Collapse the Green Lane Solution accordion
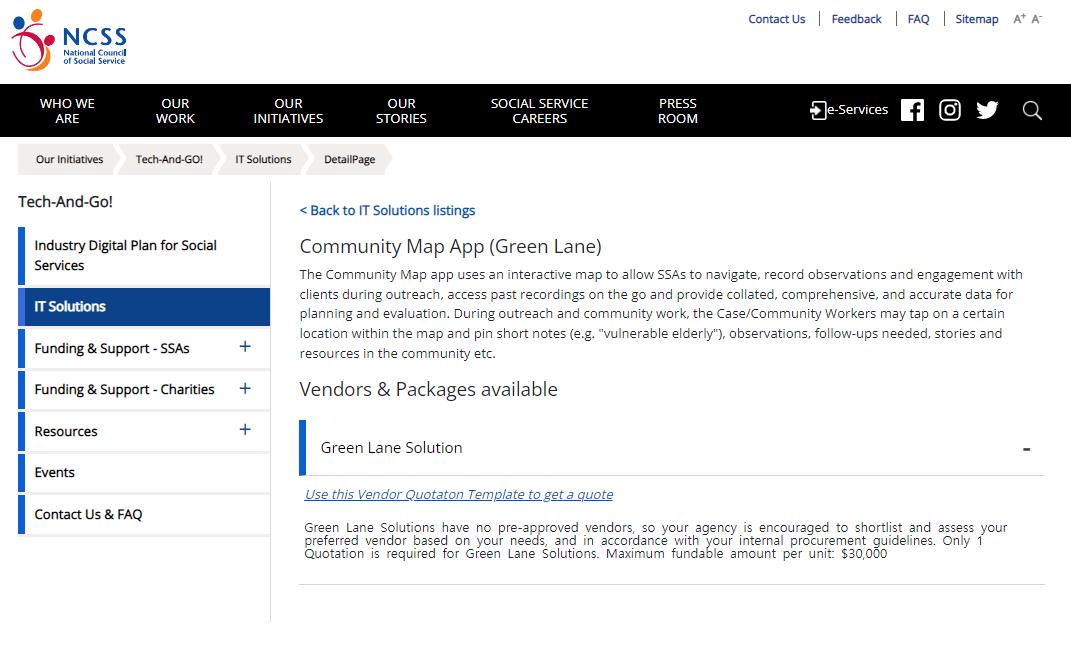Viewport: 1071px width, 648px height. point(1026,449)
